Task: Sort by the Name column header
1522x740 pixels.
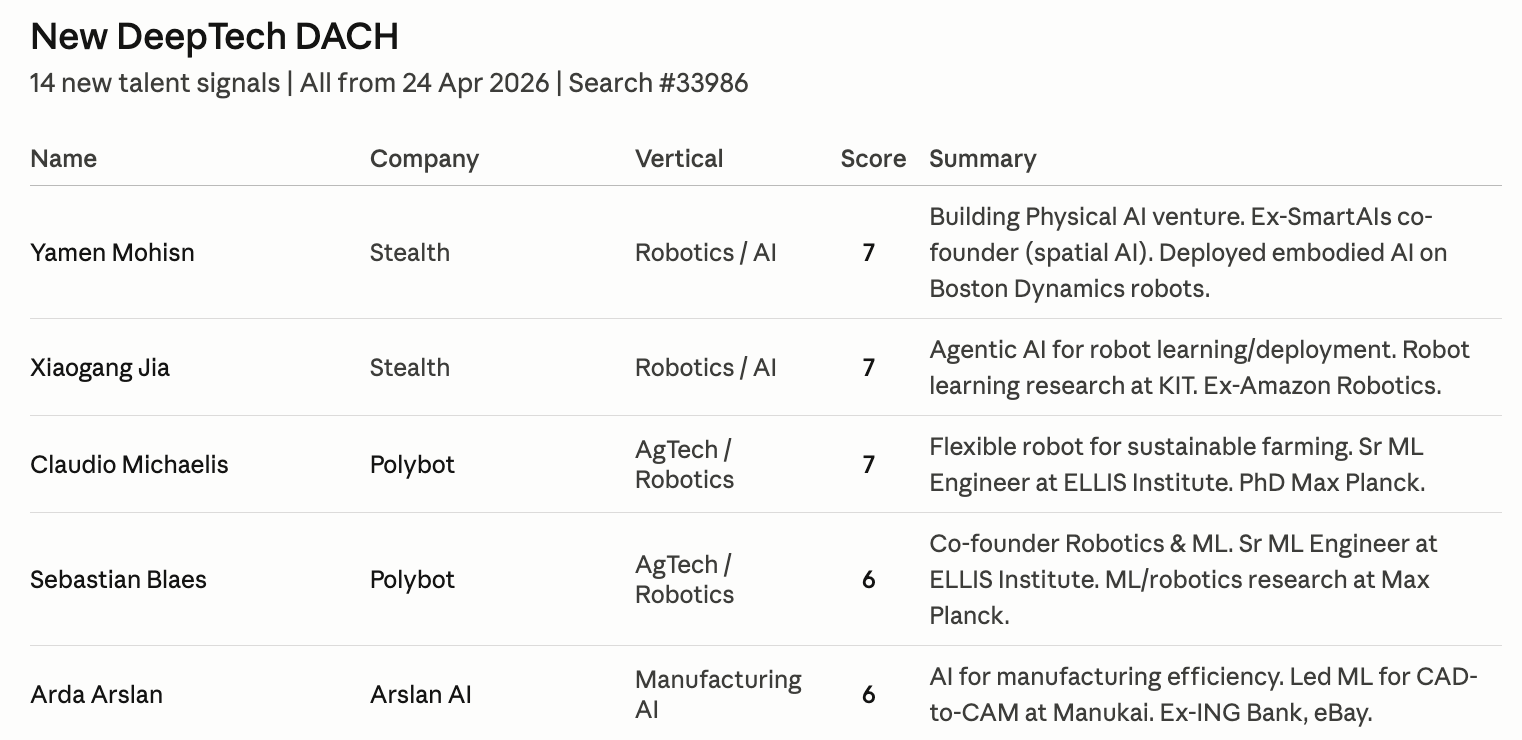Action: point(63,159)
